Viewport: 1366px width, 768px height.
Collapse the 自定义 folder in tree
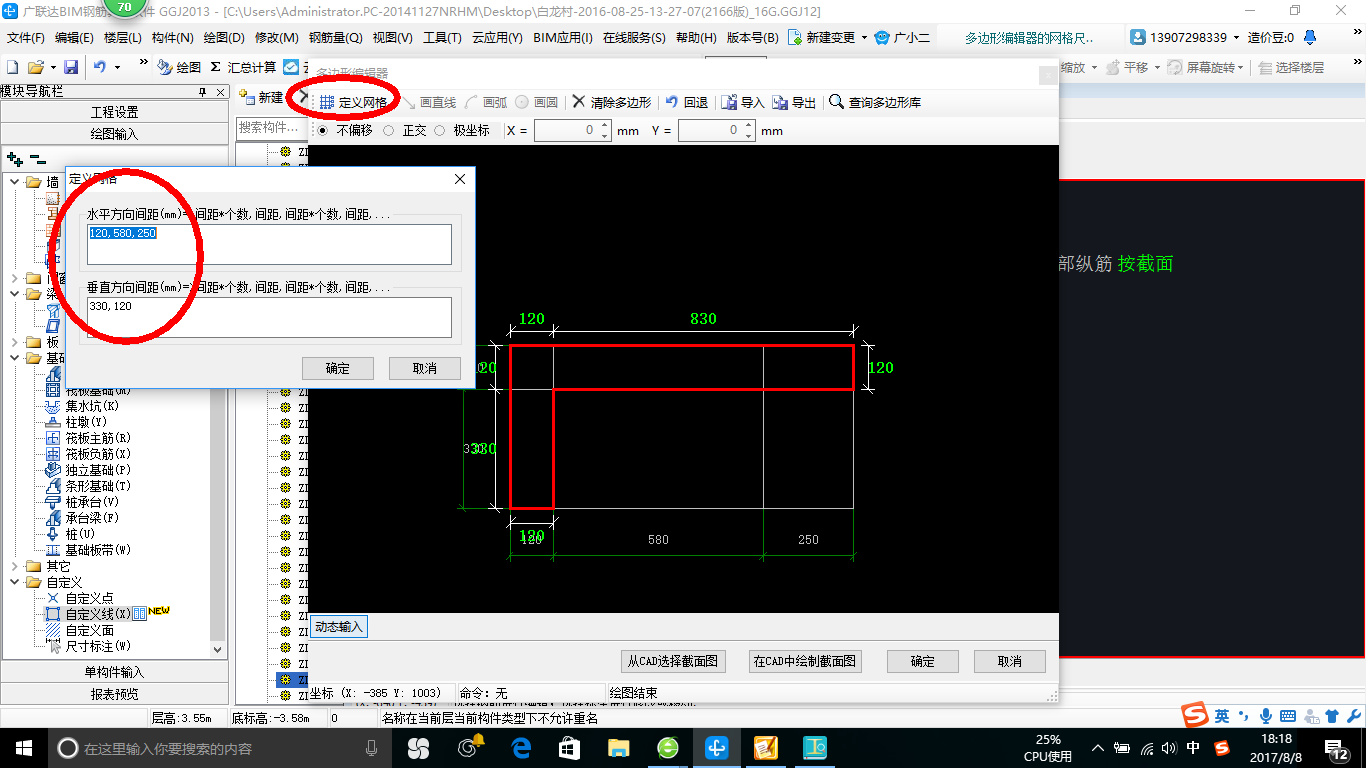point(15,582)
